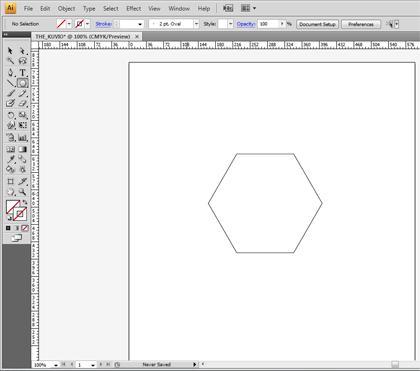
Task: Select the Paintbrush tool
Action: [x=10, y=93]
